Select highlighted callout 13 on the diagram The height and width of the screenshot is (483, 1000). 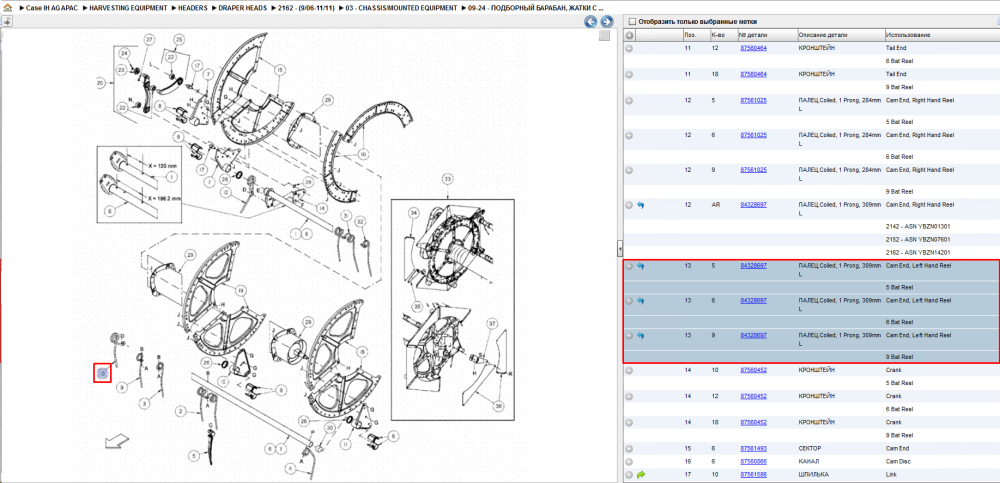[x=103, y=373]
